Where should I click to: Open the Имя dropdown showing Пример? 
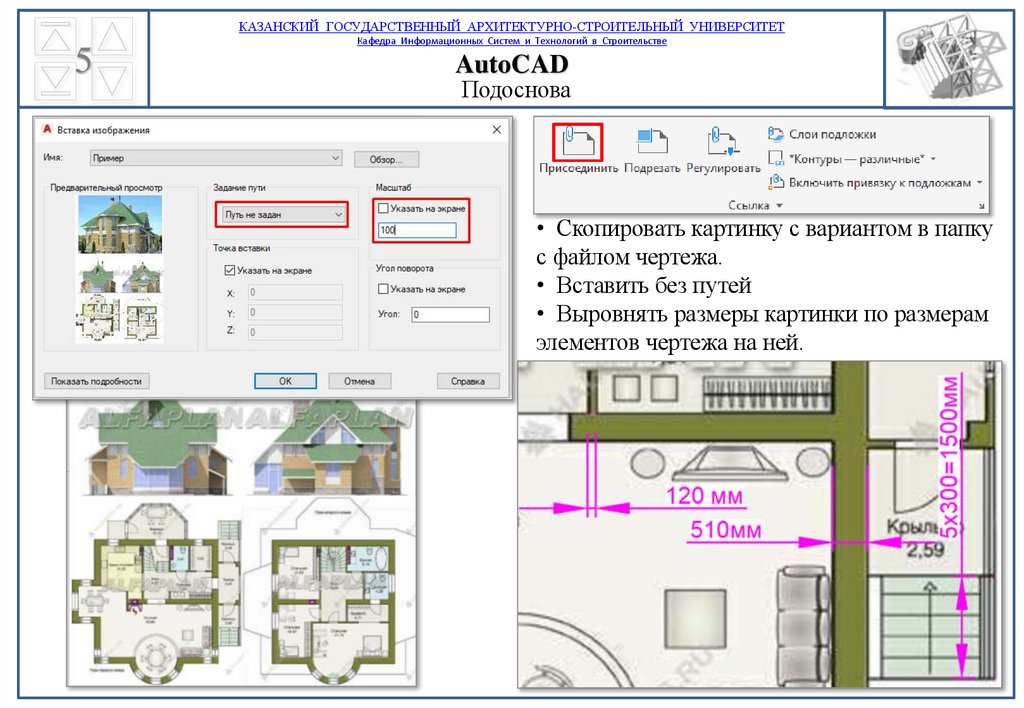click(x=216, y=158)
